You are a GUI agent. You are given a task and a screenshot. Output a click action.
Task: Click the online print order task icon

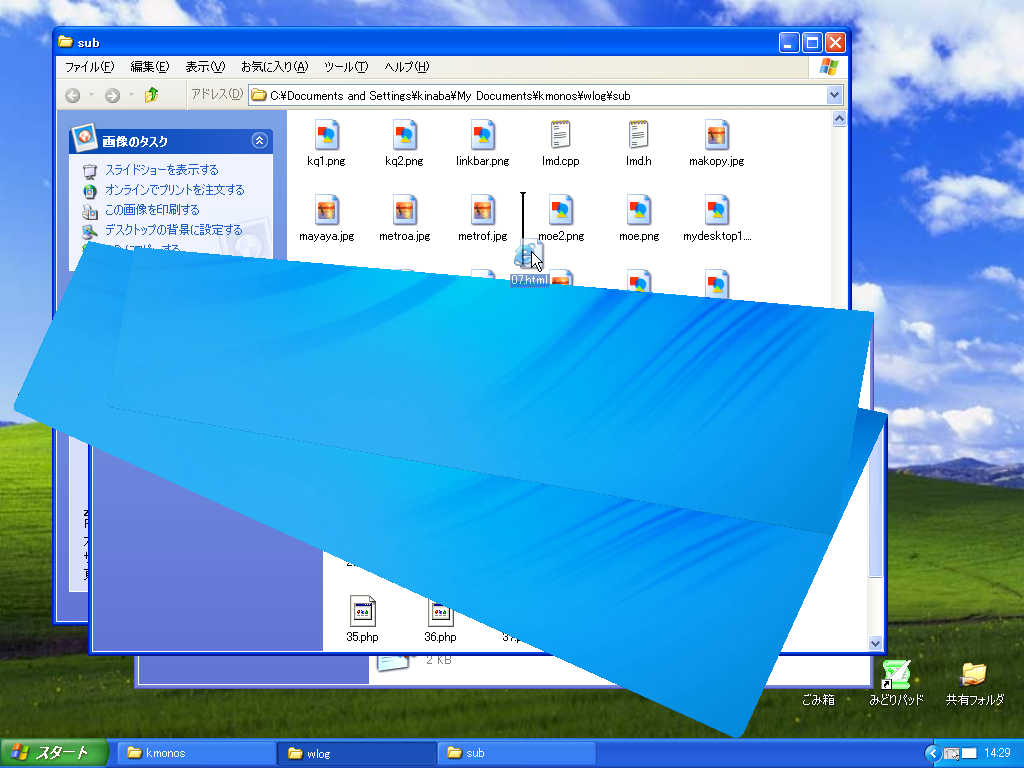tap(89, 191)
